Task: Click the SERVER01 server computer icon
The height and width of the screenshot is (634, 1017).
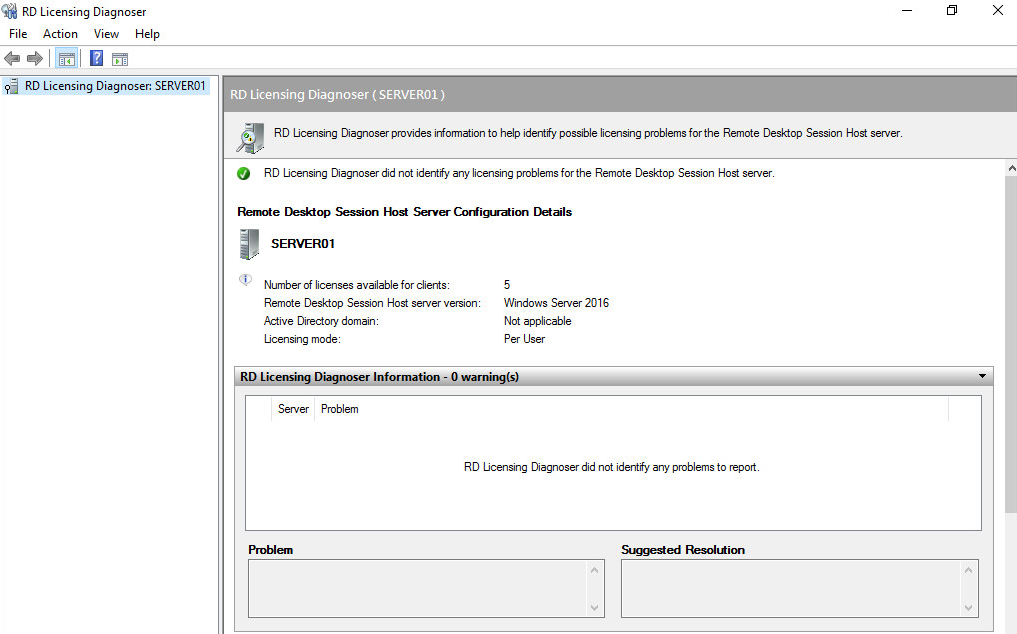Action: tap(249, 244)
